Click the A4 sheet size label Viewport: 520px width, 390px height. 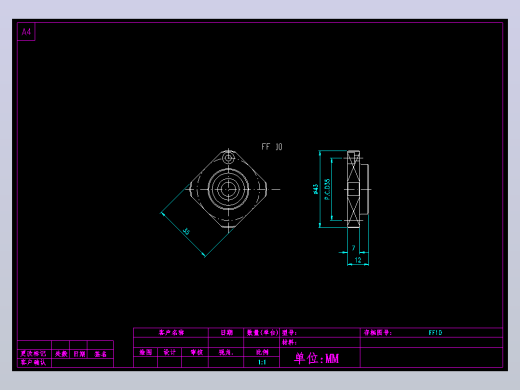(x=26, y=32)
